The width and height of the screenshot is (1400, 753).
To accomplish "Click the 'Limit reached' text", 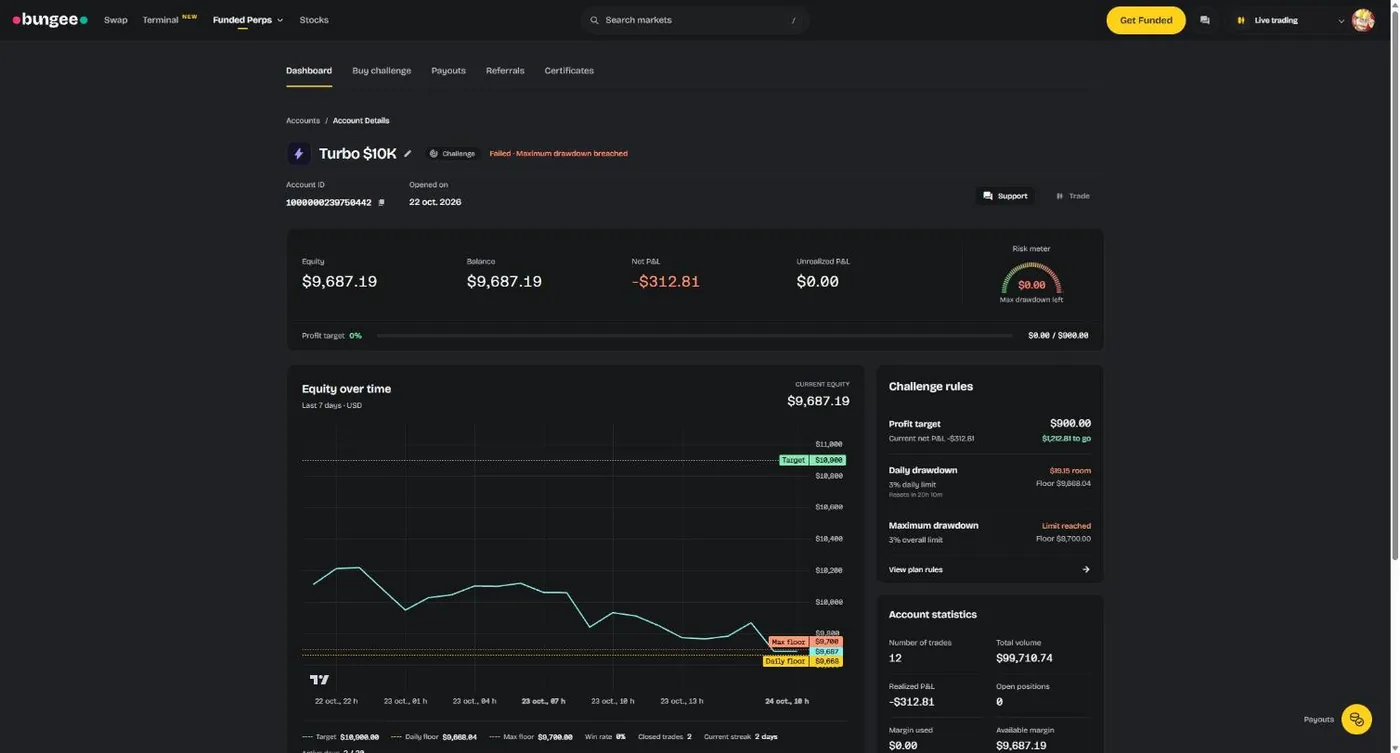I will (1066, 526).
